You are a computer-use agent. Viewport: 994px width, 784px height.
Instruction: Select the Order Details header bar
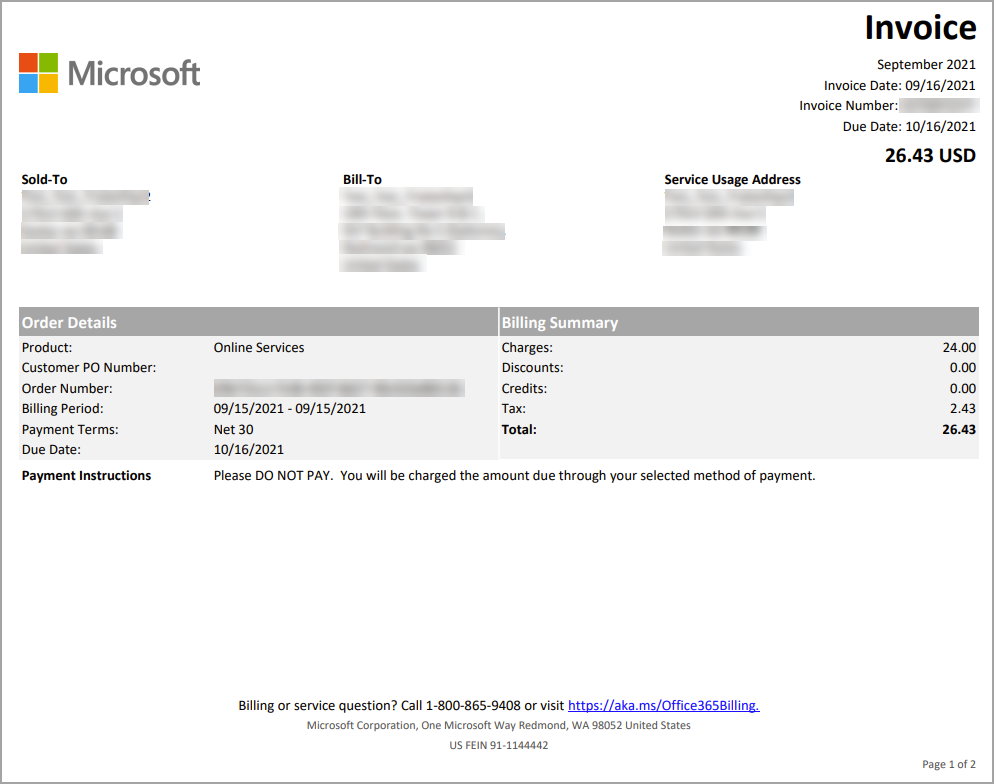[x=255, y=321]
